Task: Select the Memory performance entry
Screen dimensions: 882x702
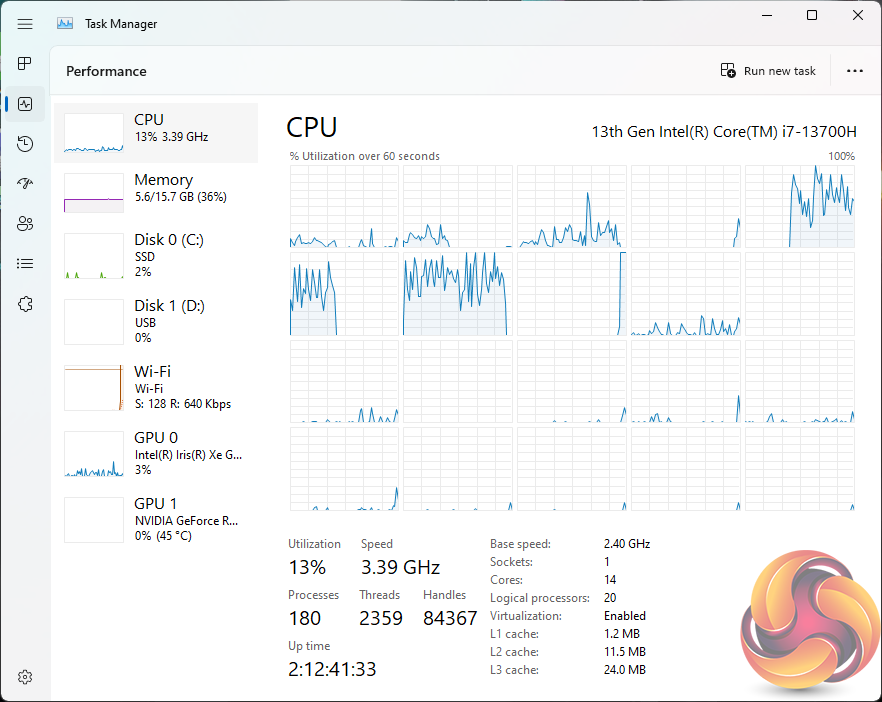Action: (156, 192)
